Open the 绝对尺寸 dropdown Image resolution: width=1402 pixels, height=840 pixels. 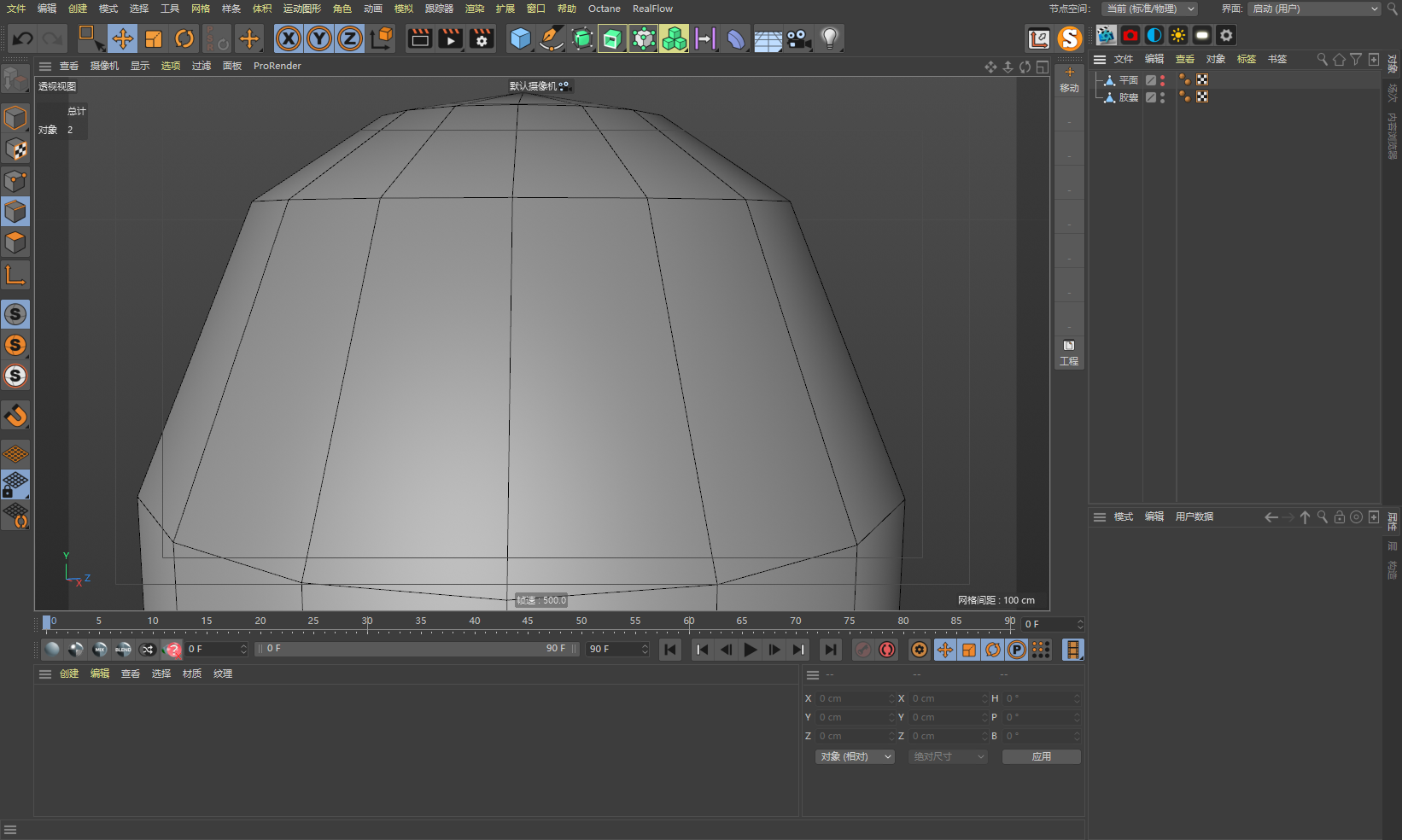948,756
